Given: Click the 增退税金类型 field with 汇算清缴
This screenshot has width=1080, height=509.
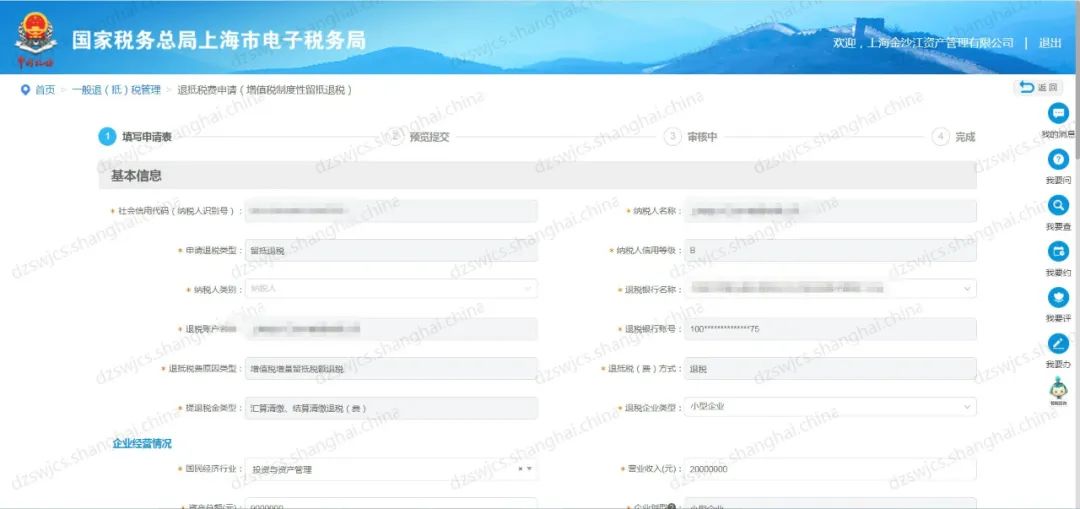Looking at the screenshot, I should tap(391, 408).
